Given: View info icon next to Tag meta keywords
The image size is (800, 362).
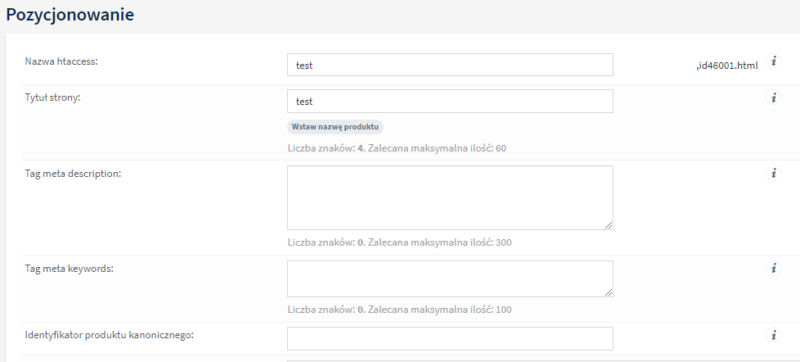Looking at the screenshot, I should tap(773, 268).
